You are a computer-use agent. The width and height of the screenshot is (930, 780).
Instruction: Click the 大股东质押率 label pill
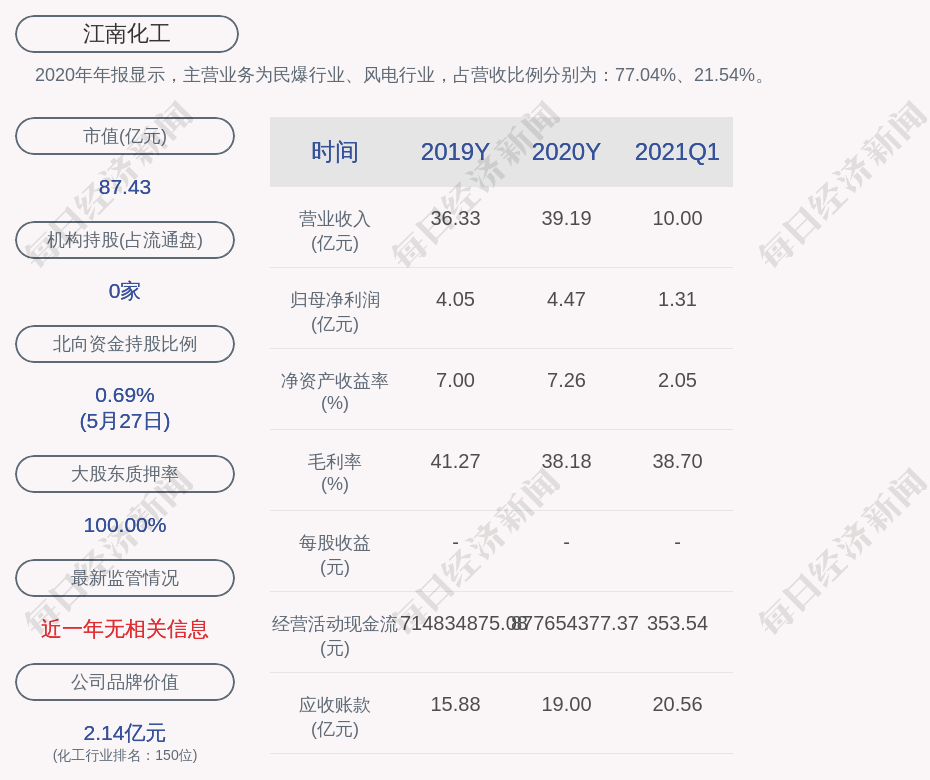pyautogui.click(x=125, y=474)
